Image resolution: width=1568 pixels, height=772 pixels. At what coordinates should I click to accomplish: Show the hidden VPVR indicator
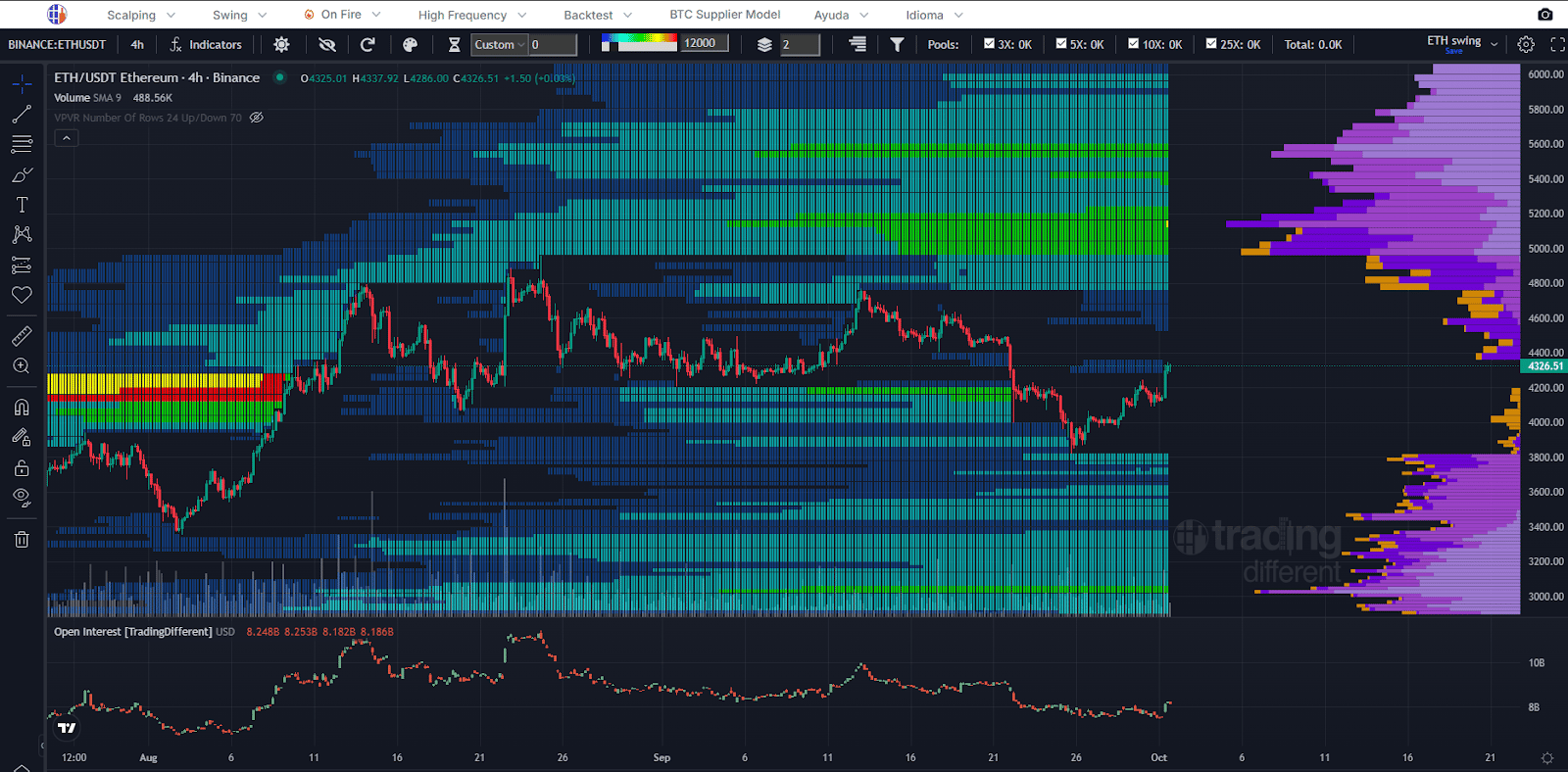tap(257, 118)
